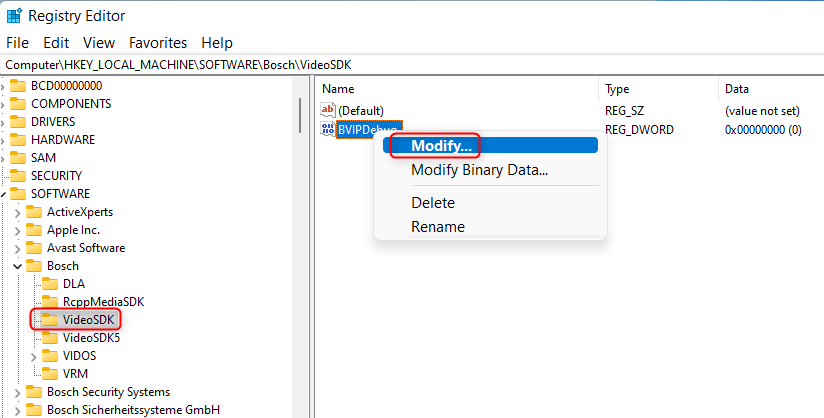The image size is (824, 418).
Task: Select the VideoSDK5 key in tree
Action: [91, 338]
